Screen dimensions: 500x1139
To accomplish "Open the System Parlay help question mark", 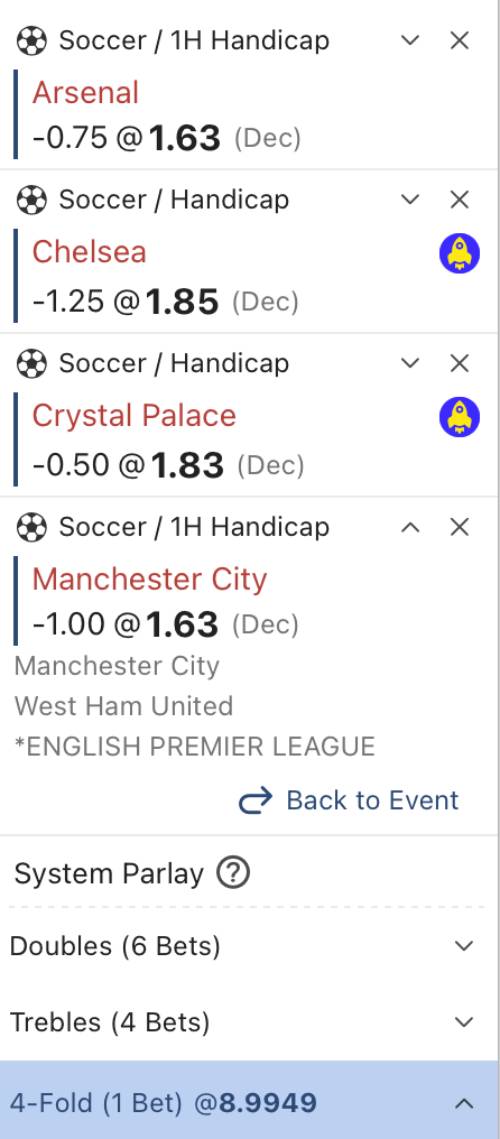I will click(233, 872).
